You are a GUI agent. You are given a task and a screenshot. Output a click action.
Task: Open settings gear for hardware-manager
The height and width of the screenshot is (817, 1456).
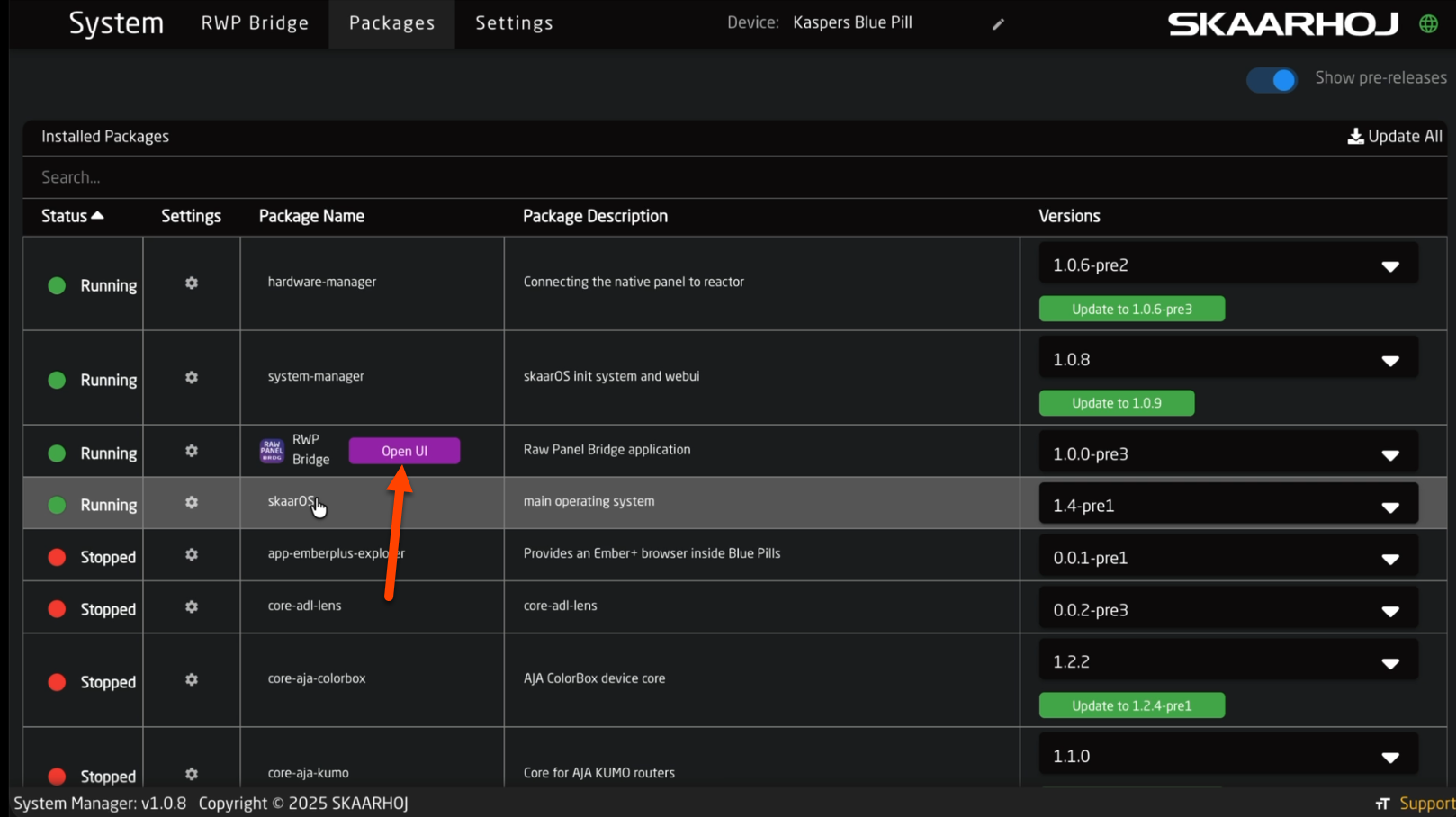tap(192, 283)
